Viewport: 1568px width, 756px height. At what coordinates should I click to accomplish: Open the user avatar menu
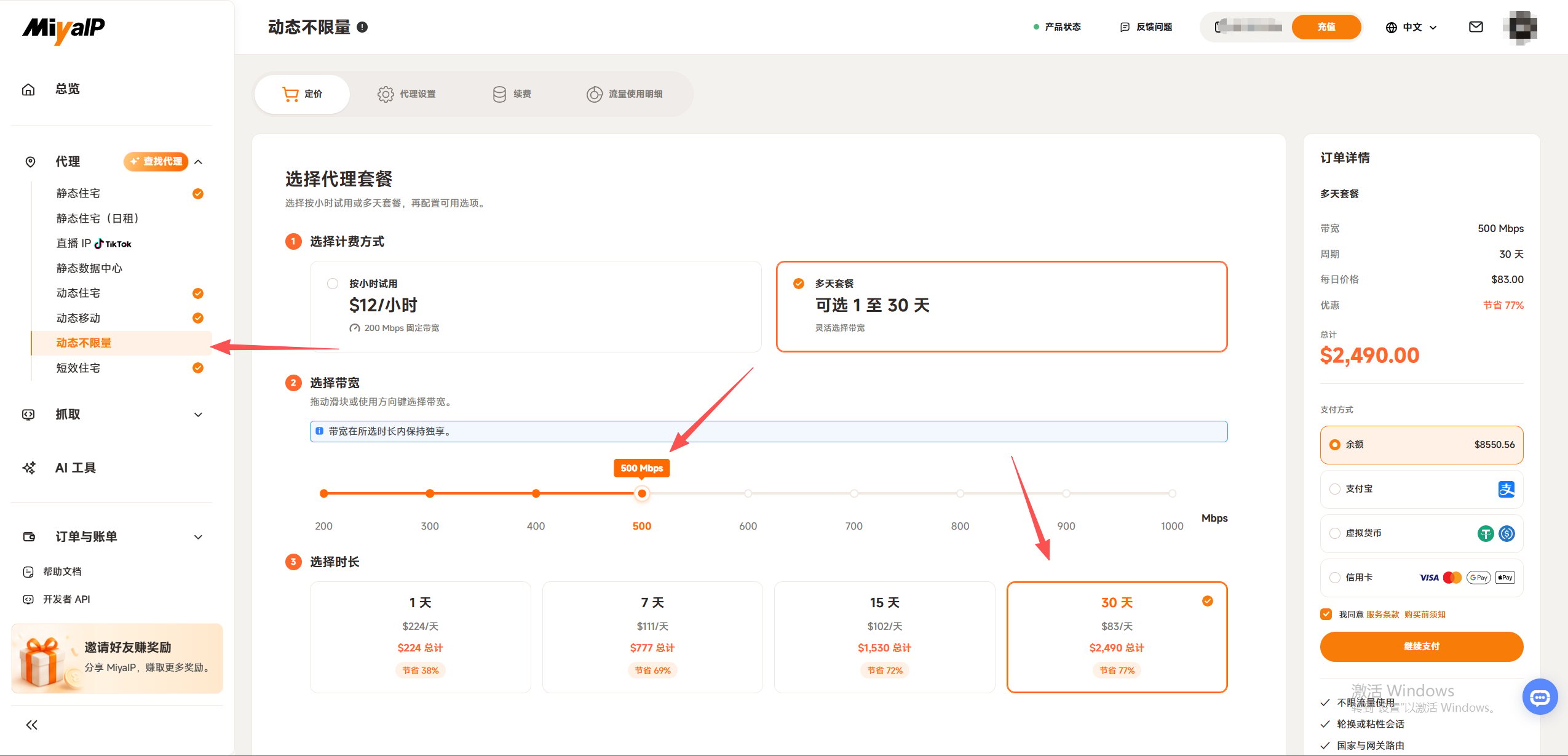(x=1520, y=27)
